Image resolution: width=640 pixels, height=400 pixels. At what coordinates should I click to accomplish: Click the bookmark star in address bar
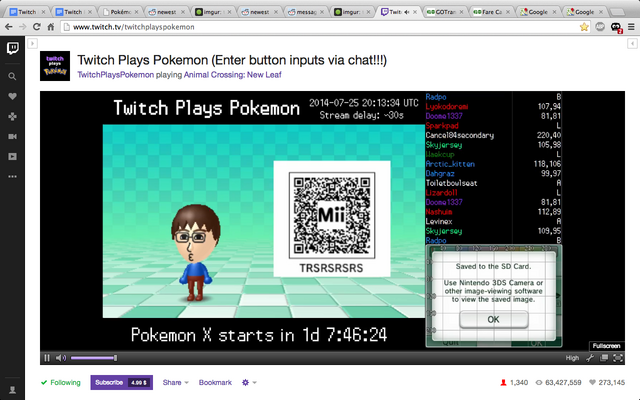pyautogui.click(x=584, y=27)
